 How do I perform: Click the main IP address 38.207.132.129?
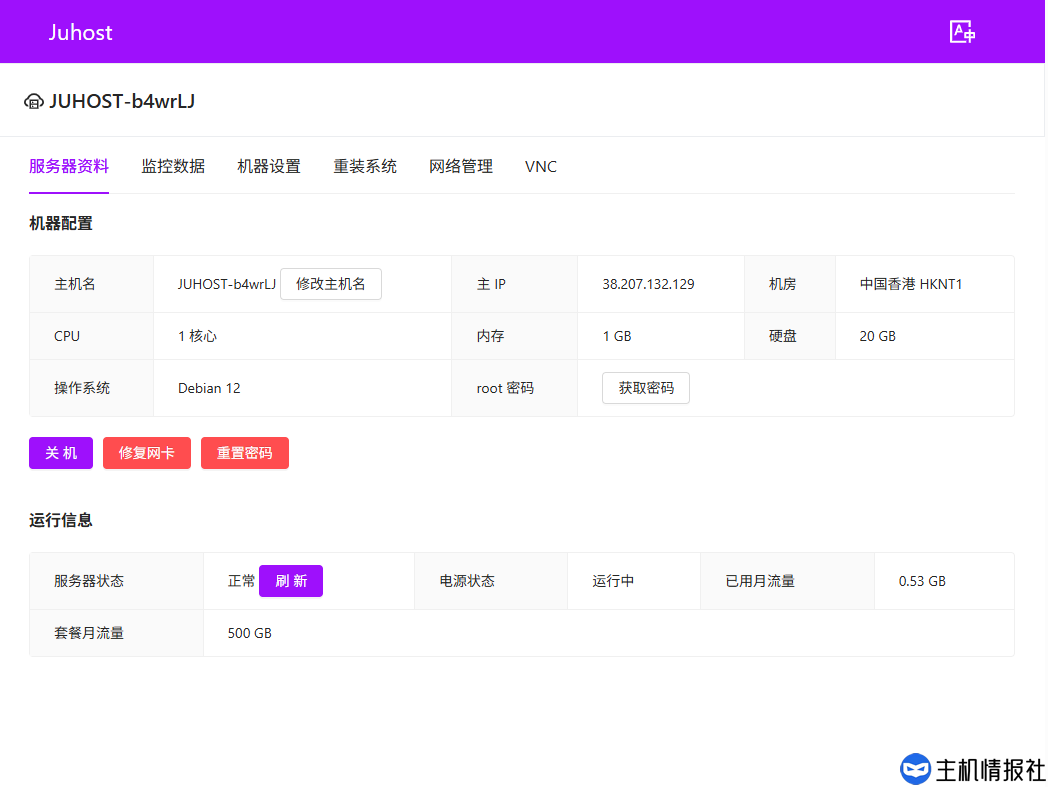pos(648,284)
